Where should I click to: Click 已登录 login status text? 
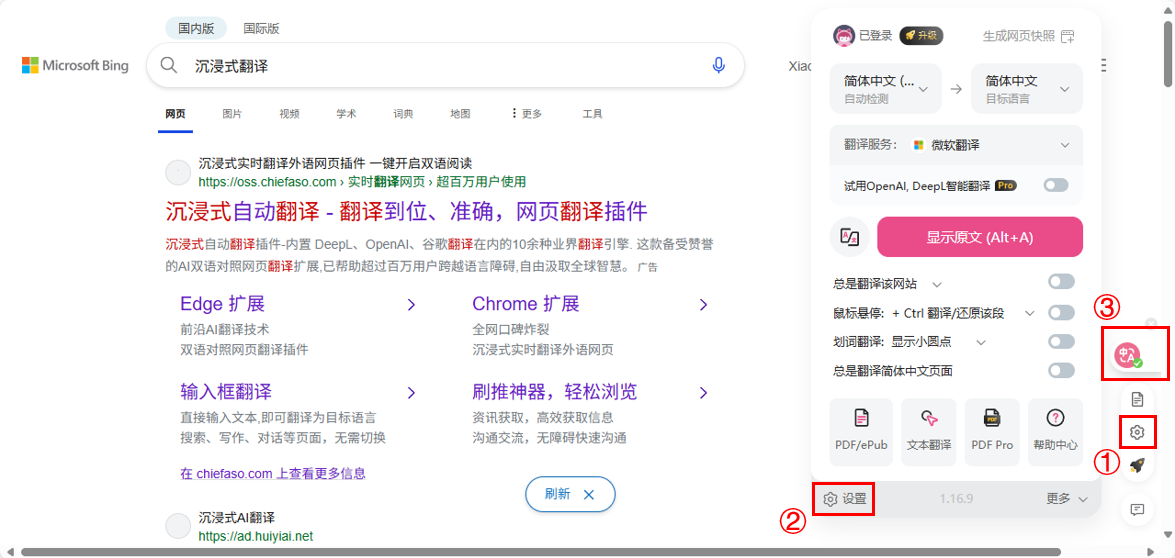875,35
